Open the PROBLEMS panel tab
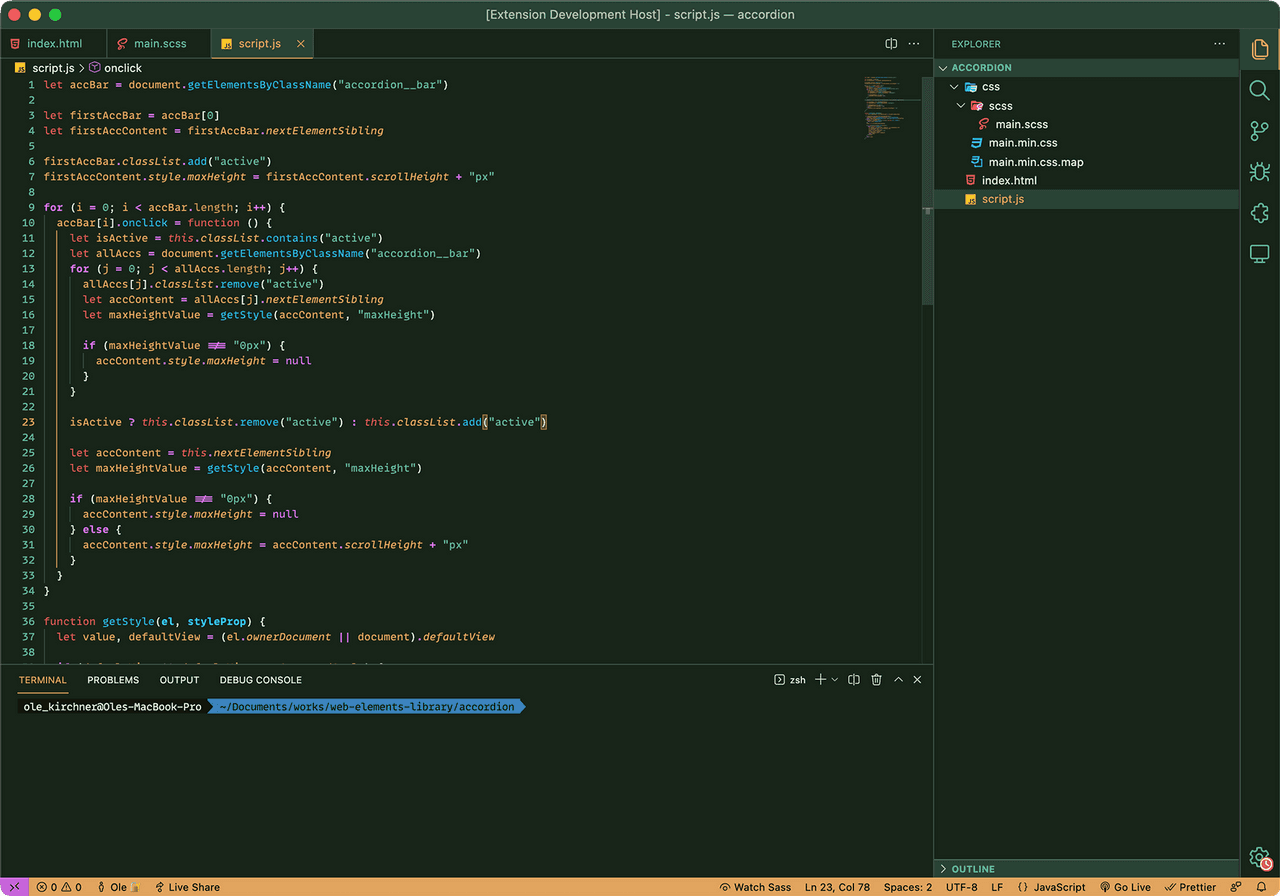 (x=112, y=680)
